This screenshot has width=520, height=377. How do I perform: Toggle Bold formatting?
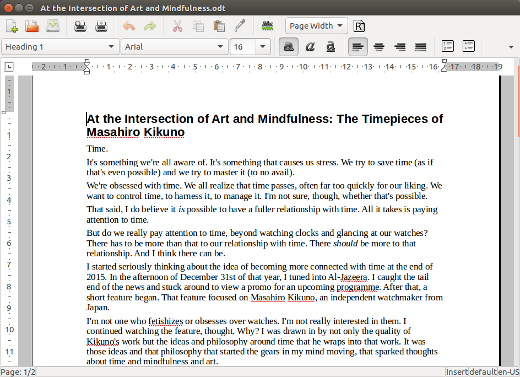[x=289, y=47]
